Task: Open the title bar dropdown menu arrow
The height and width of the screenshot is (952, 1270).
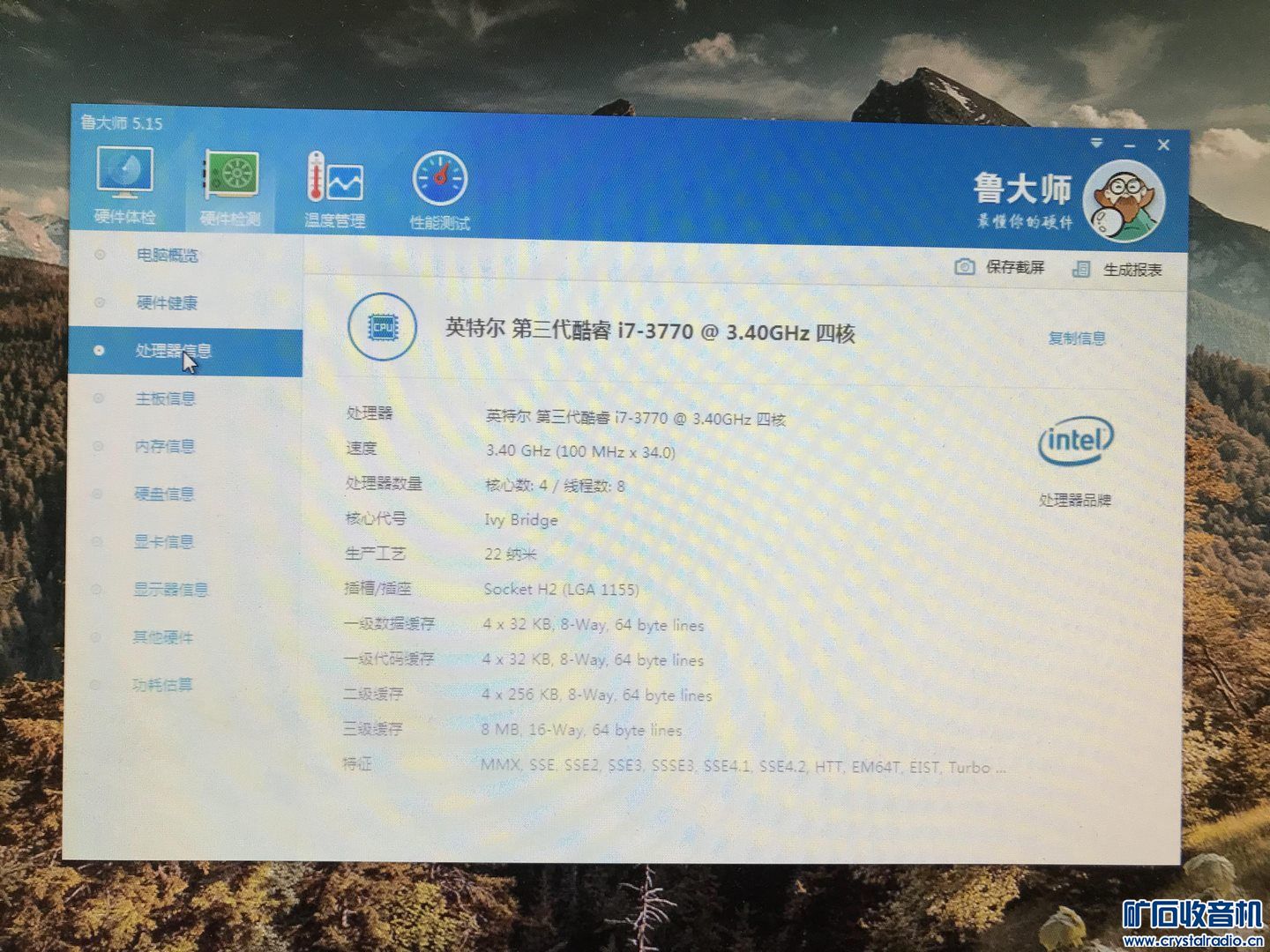Action: click(x=1097, y=143)
